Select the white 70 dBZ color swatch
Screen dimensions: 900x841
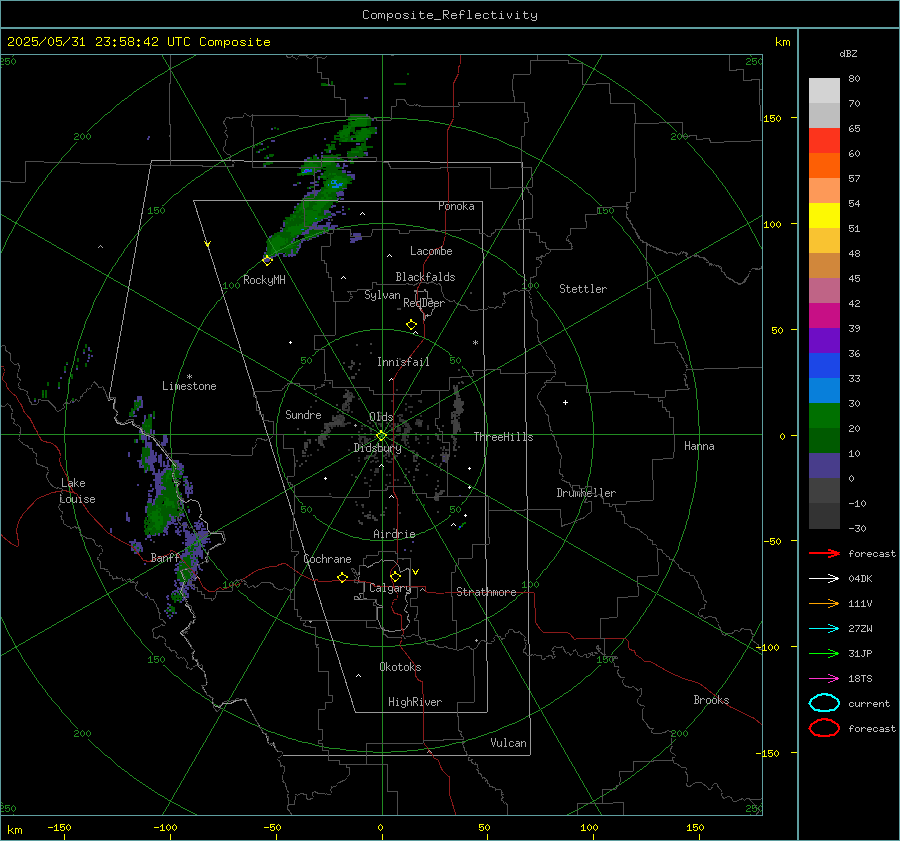click(824, 91)
